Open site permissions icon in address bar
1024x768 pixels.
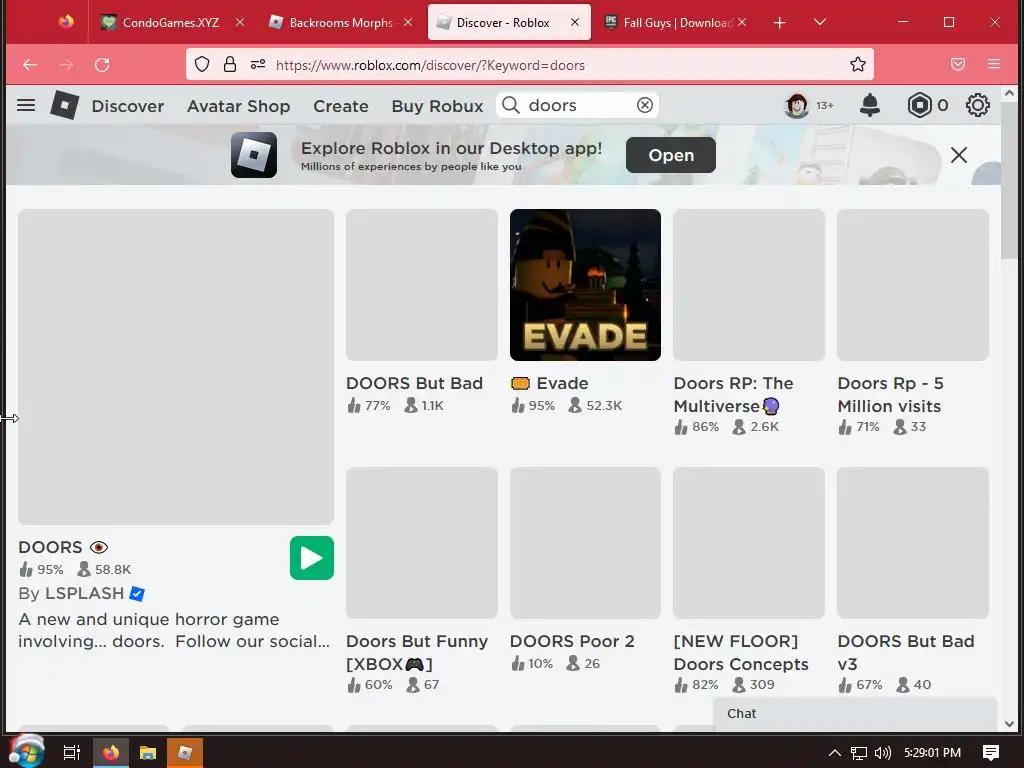(258, 65)
